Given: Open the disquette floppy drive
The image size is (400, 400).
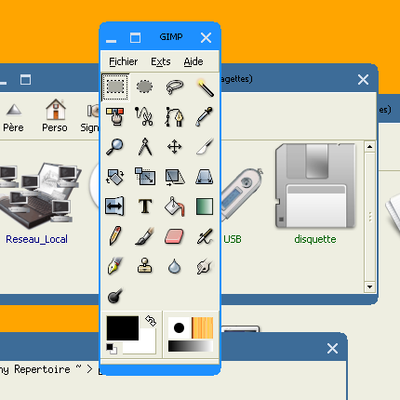Looking at the screenshot, I should 315,194.
